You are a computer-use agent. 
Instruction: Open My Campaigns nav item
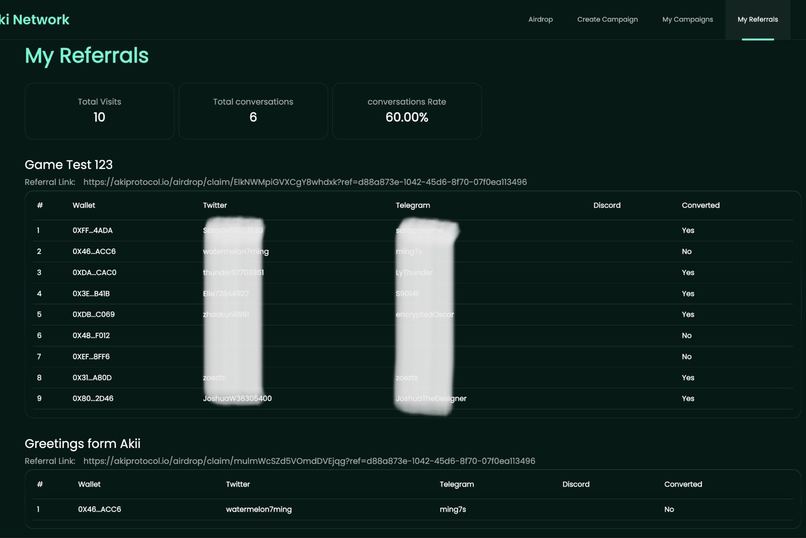click(x=687, y=20)
